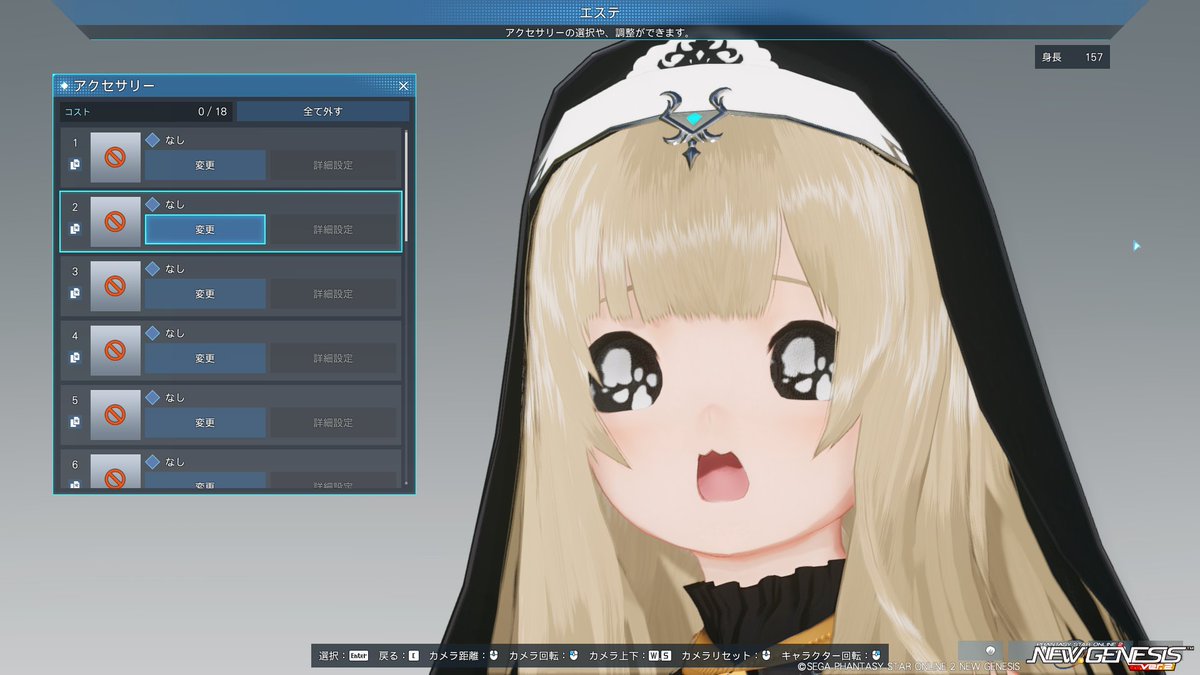This screenshot has width=1200, height=675.
Task: Click the アクセサリーの選択や、調整ができます description
Action: (x=600, y=33)
